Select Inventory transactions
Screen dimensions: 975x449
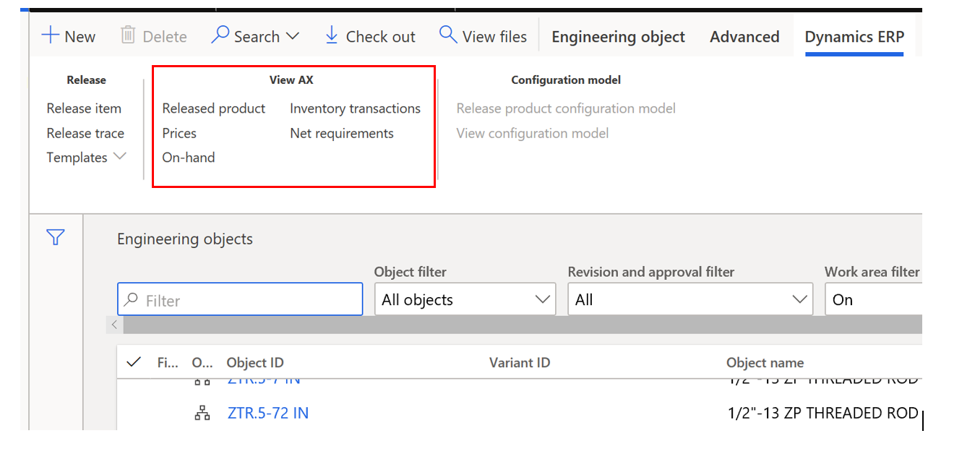click(x=355, y=108)
